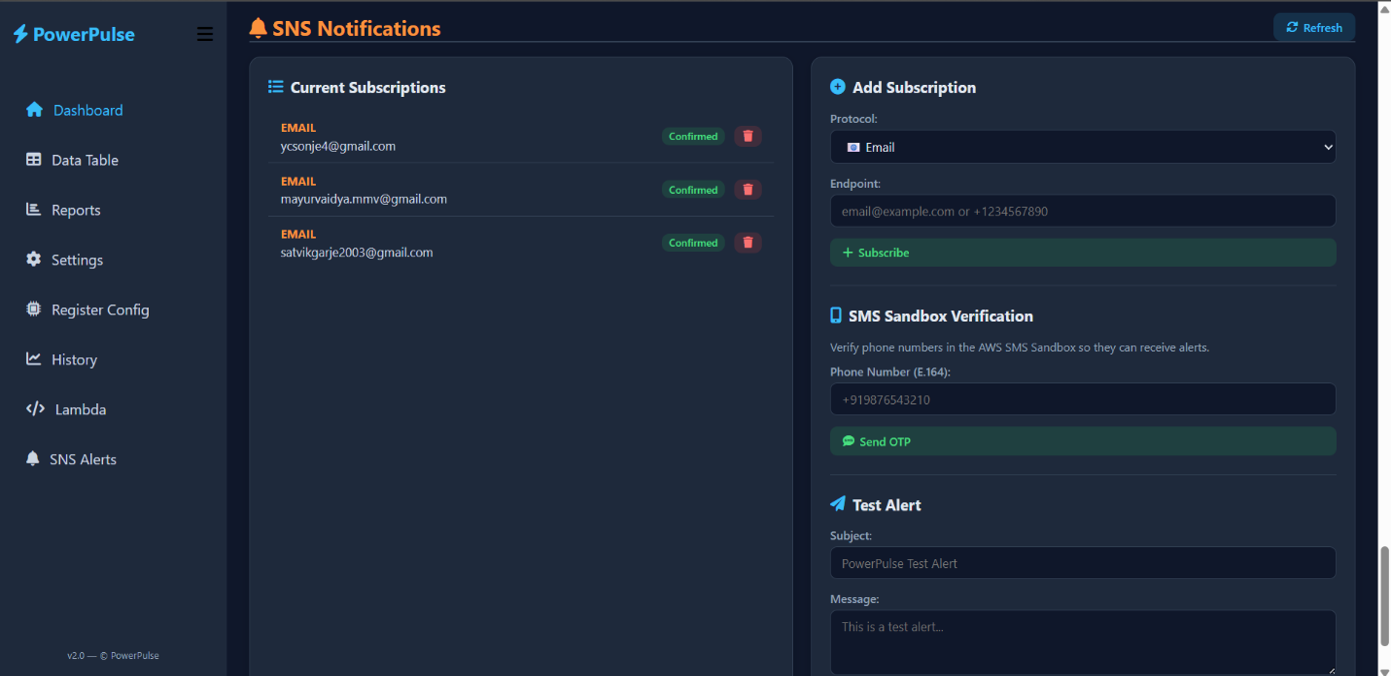Click the Settings gear icon

click(x=33, y=259)
